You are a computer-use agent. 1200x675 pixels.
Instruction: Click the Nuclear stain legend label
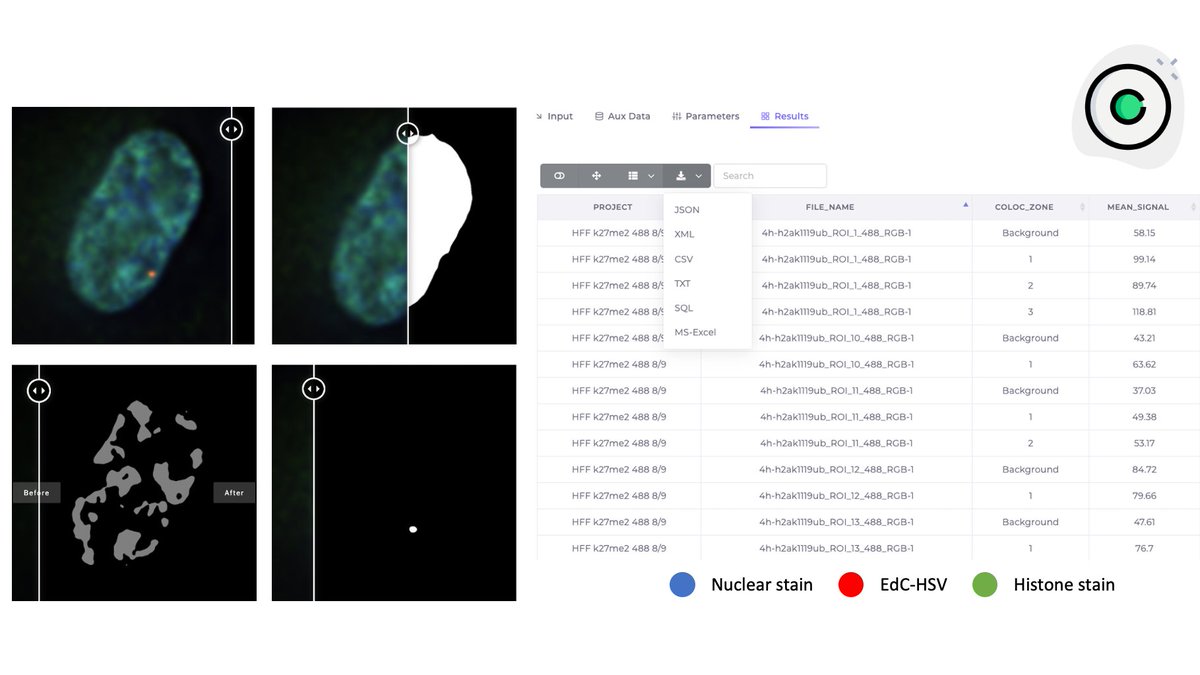click(762, 585)
